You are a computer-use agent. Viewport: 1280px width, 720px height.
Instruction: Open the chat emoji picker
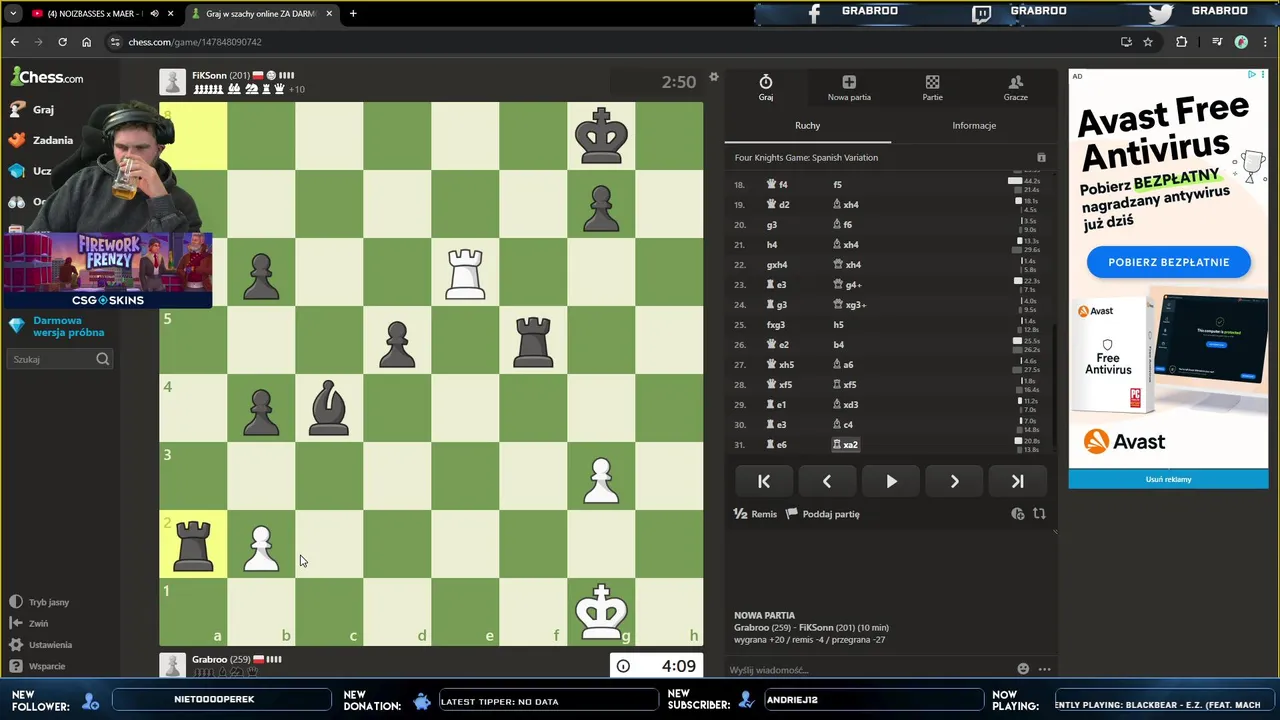[x=1023, y=669]
